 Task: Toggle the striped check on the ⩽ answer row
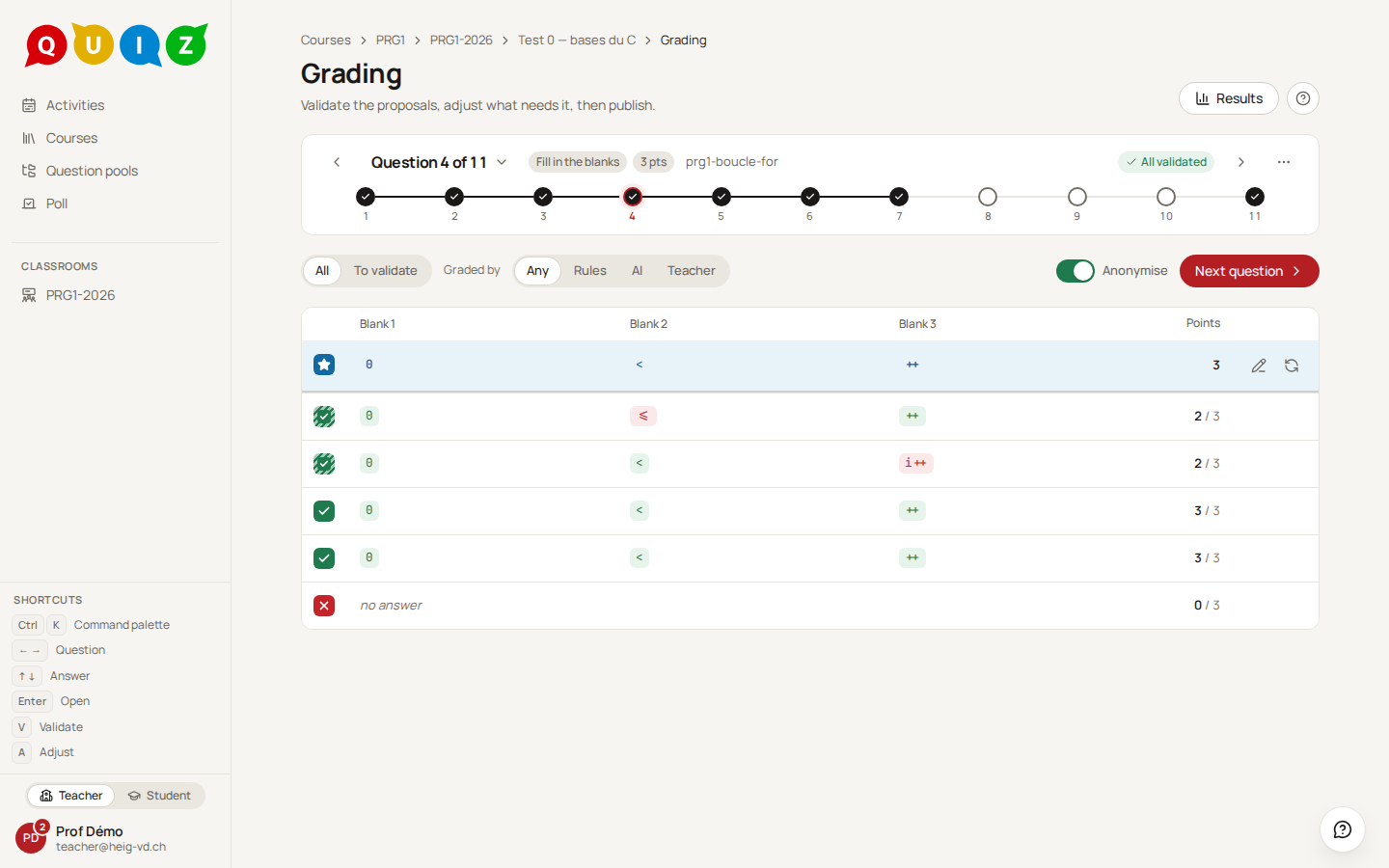point(324,417)
